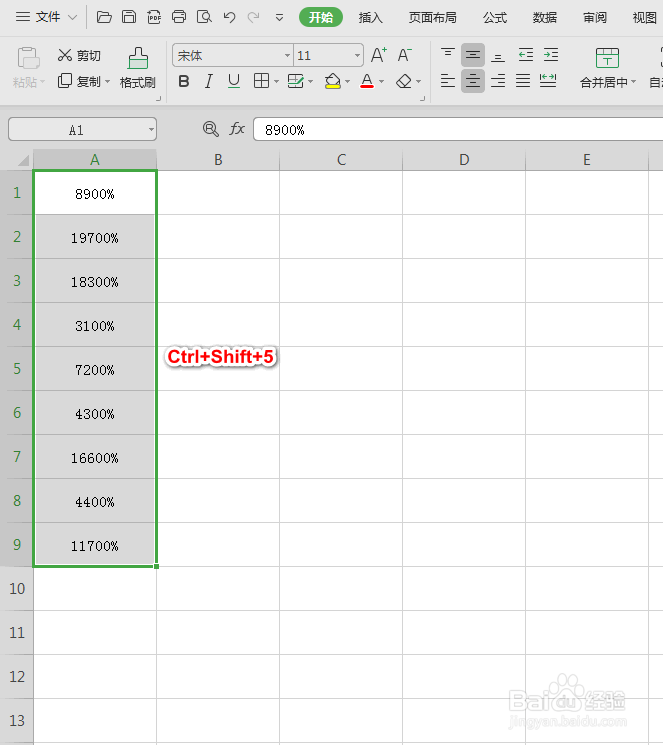Expand font color dropdown arrow

click(x=382, y=82)
